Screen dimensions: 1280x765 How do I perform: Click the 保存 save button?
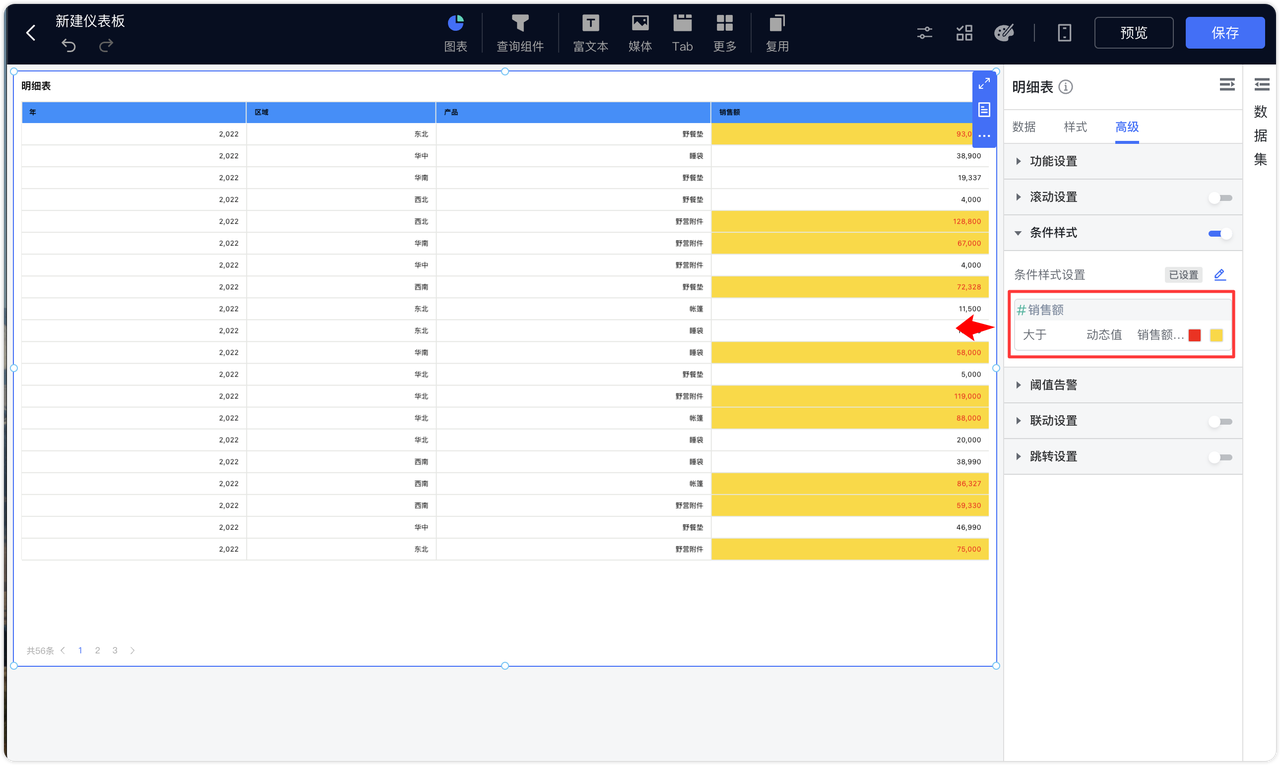click(1225, 33)
